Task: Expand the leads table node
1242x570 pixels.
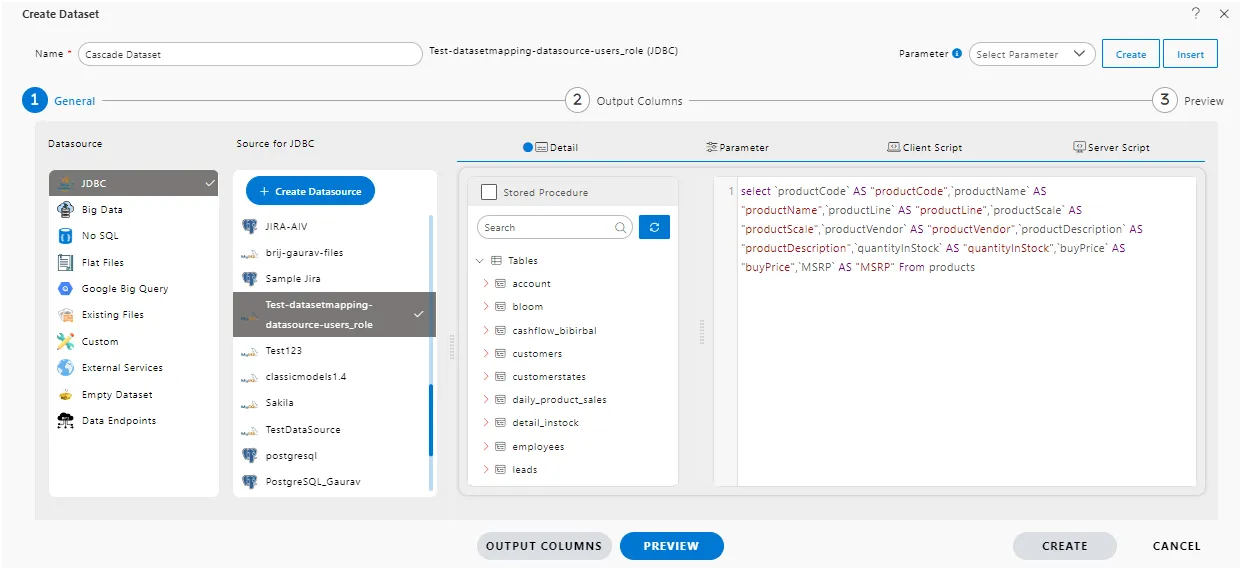Action: coord(487,469)
